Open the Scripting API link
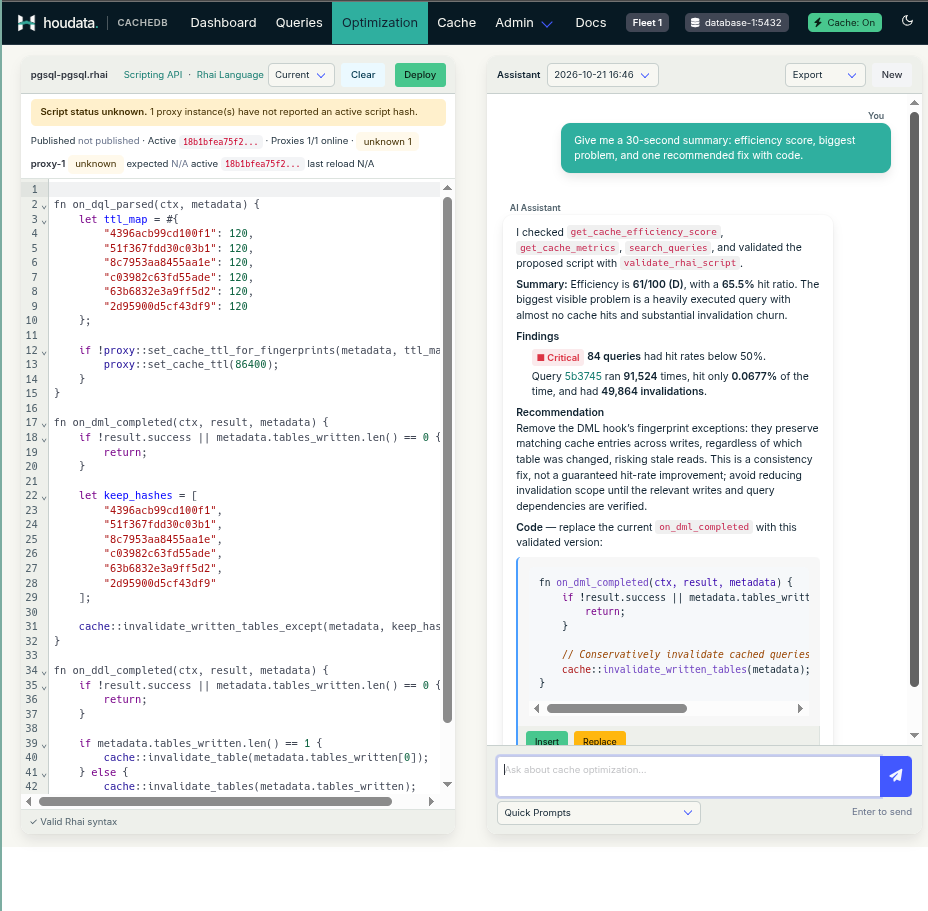The width and height of the screenshot is (928, 911). pyautogui.click(x=153, y=75)
